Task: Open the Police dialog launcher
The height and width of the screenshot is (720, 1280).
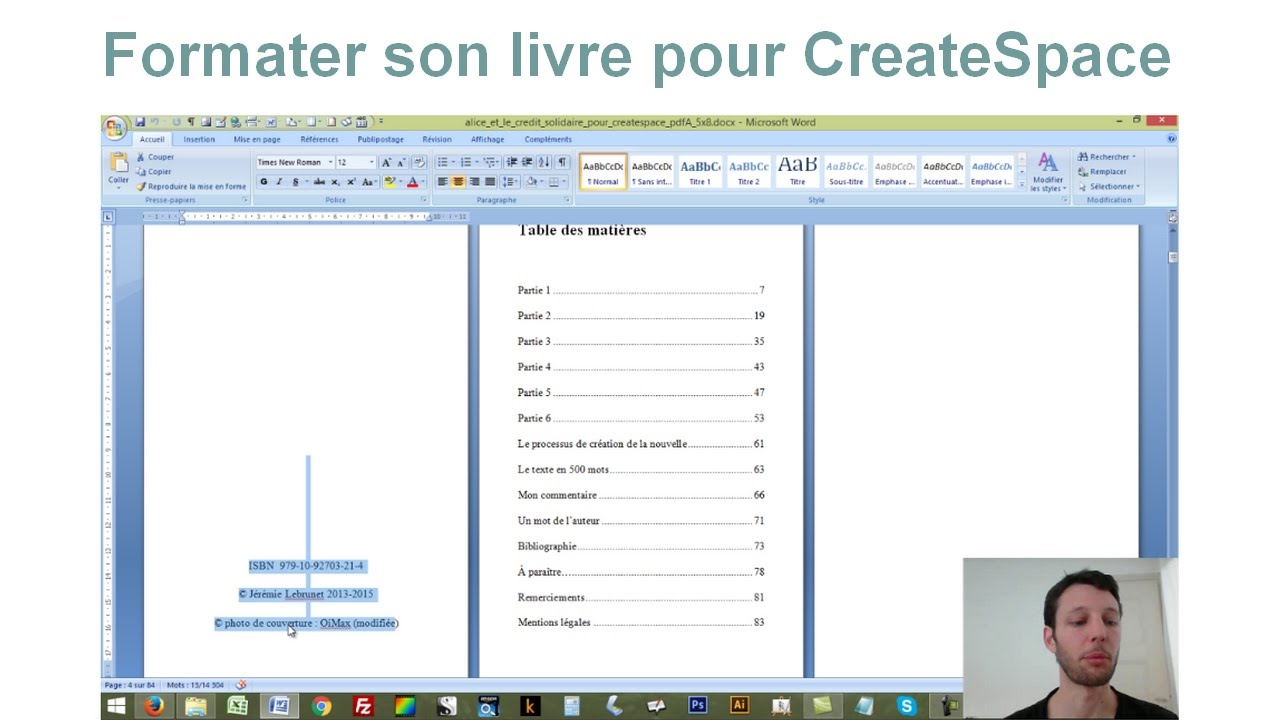Action: [x=425, y=200]
